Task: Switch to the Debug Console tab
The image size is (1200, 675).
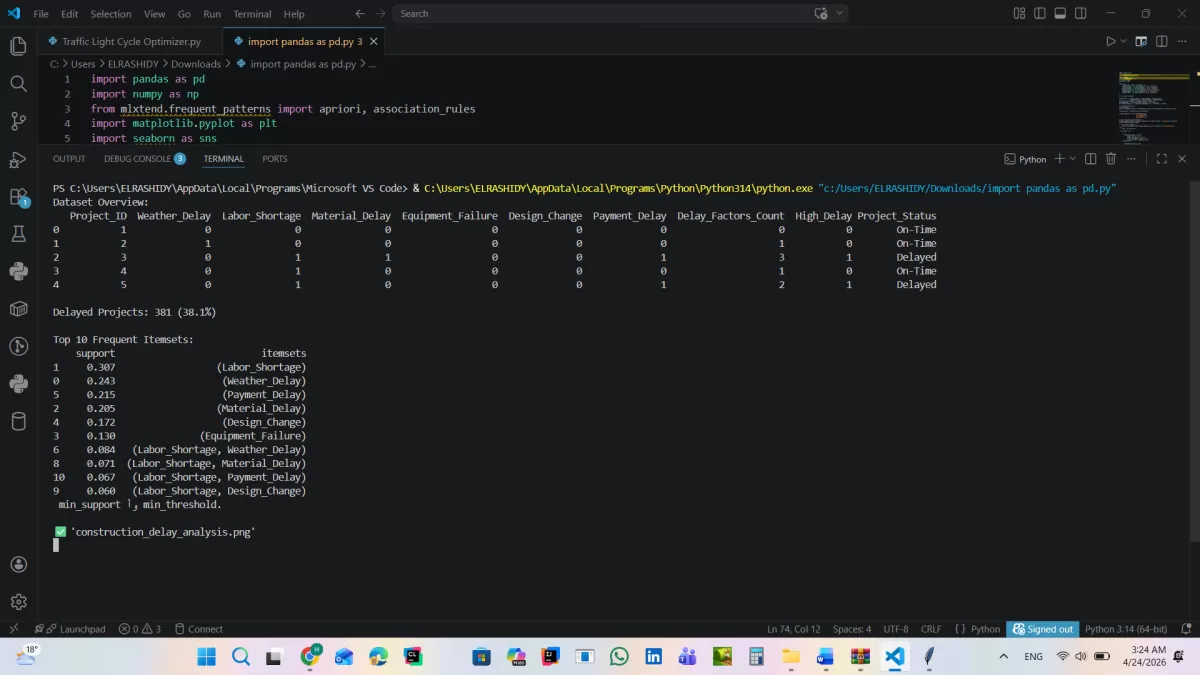Action: point(138,159)
